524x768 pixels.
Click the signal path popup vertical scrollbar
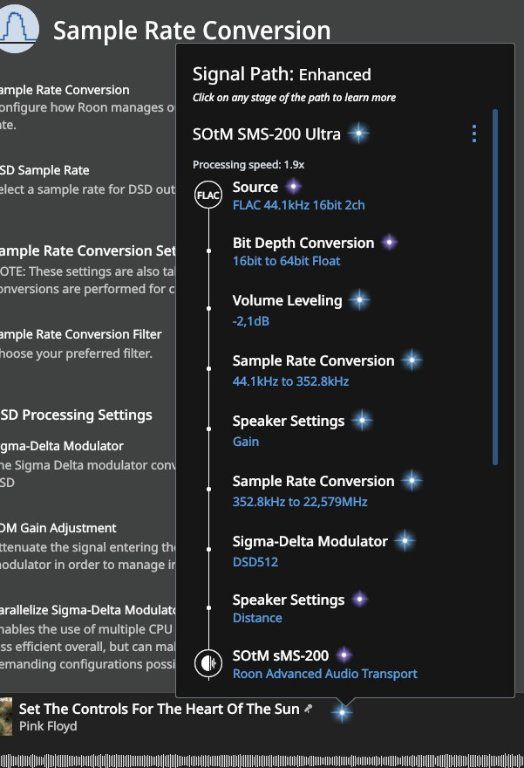[495, 287]
